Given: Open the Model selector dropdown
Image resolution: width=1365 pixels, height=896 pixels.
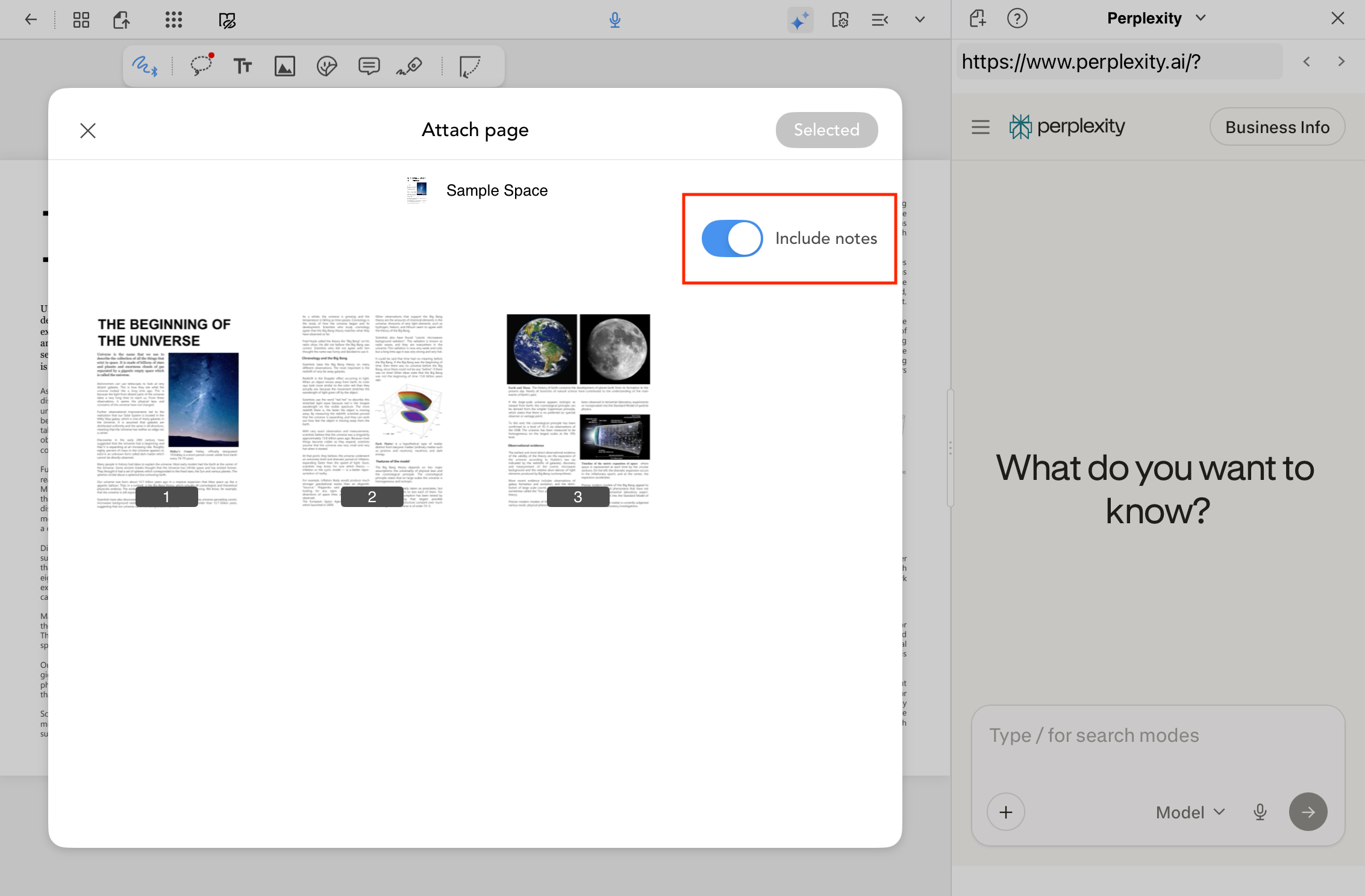Looking at the screenshot, I should (x=1190, y=812).
